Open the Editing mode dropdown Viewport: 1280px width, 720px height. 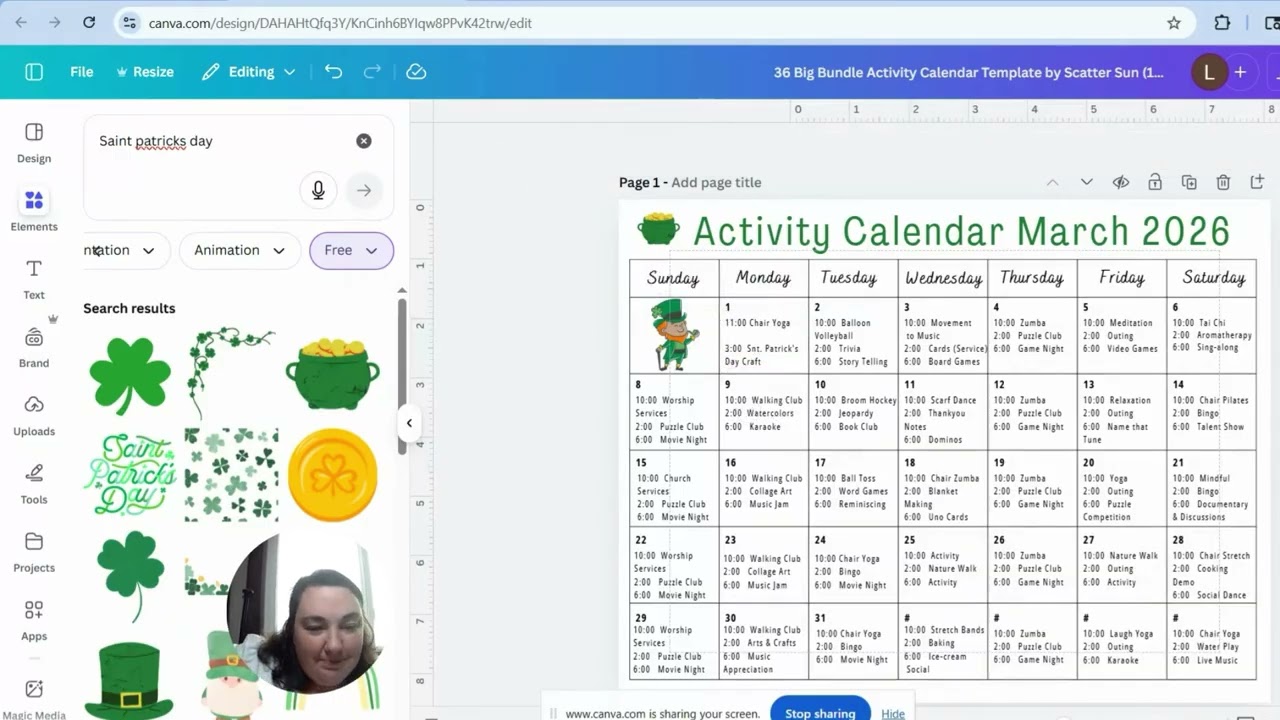point(248,72)
